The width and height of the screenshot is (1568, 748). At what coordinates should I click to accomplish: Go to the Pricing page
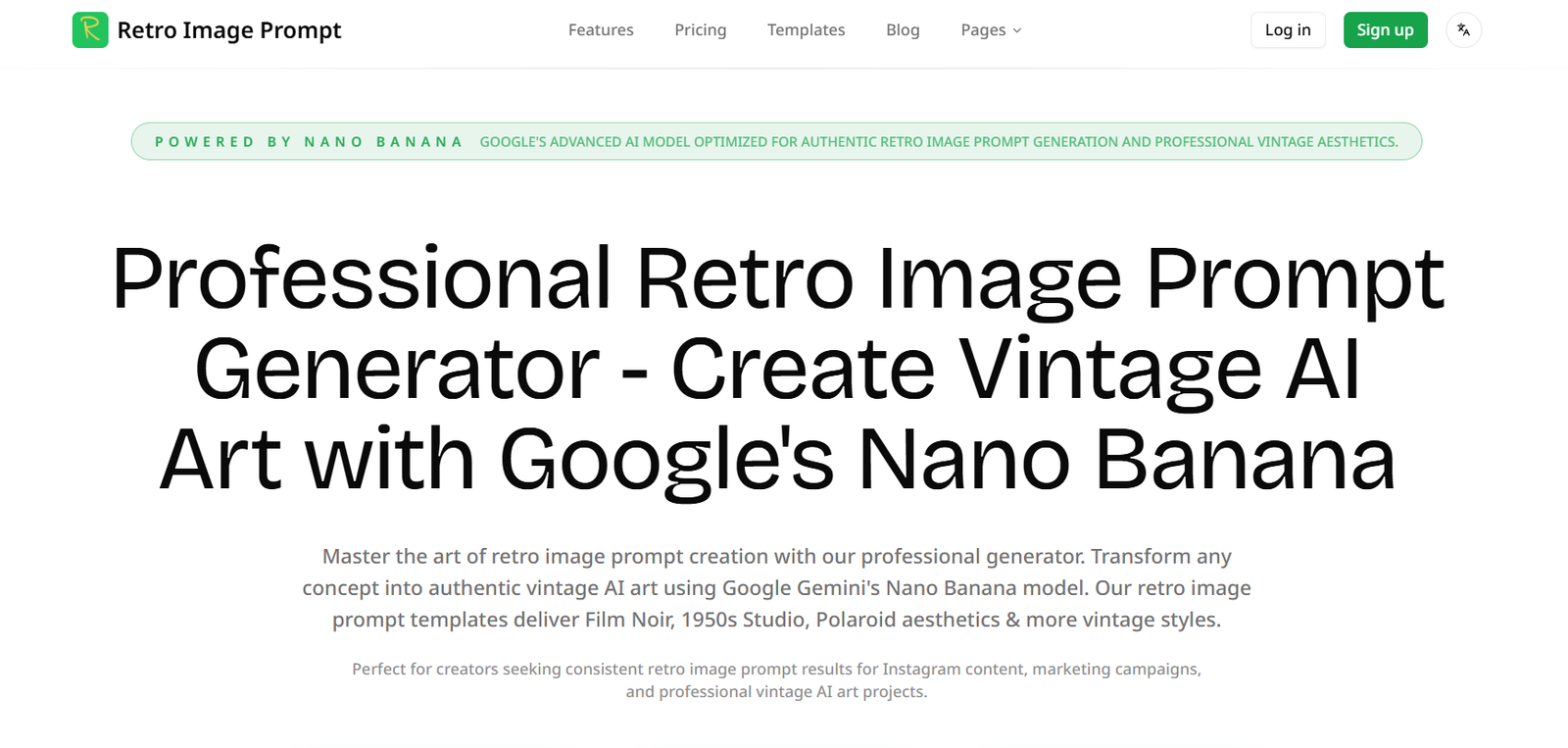(700, 30)
